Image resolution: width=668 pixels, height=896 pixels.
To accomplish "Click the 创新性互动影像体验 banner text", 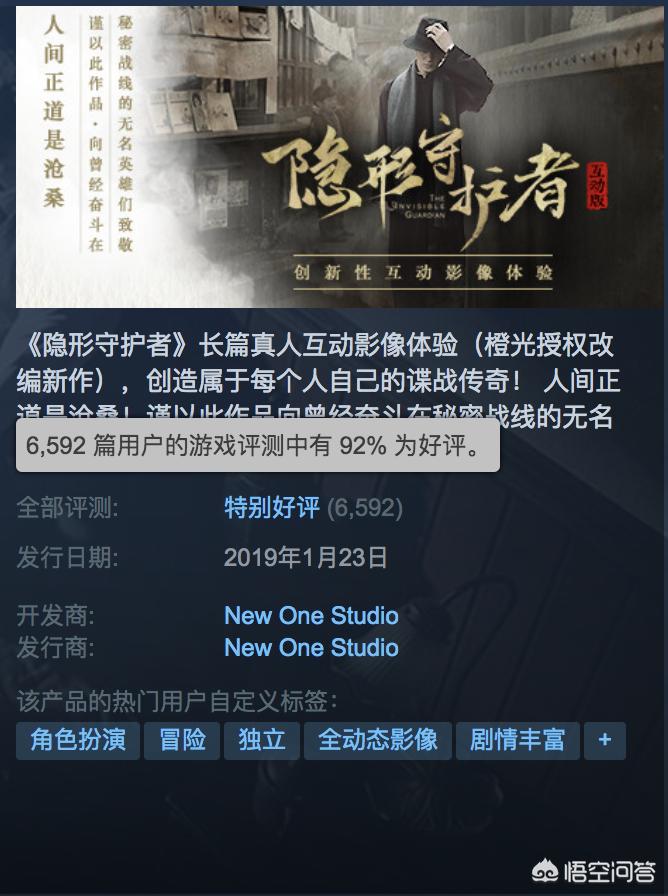I will [x=423, y=273].
